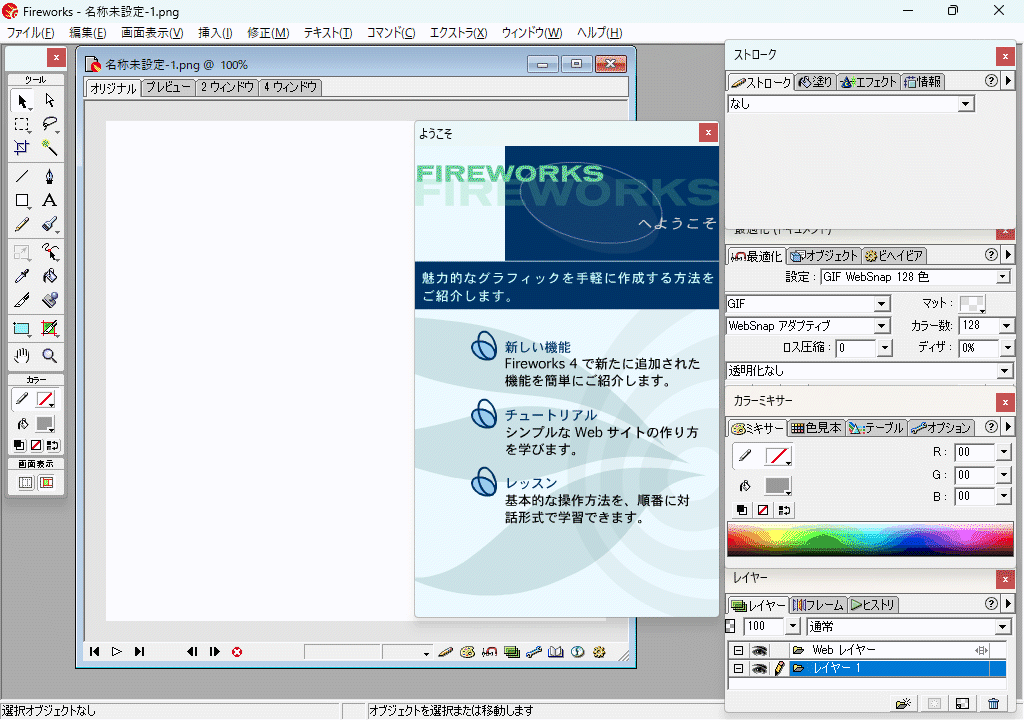The width and height of the screenshot is (1024, 720).
Task: Select the Zoom tool
Action: point(48,355)
